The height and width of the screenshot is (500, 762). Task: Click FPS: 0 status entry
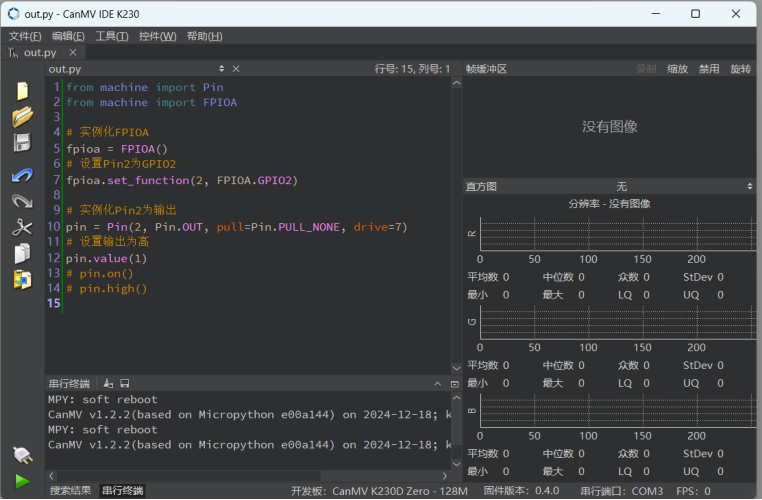(x=693, y=491)
